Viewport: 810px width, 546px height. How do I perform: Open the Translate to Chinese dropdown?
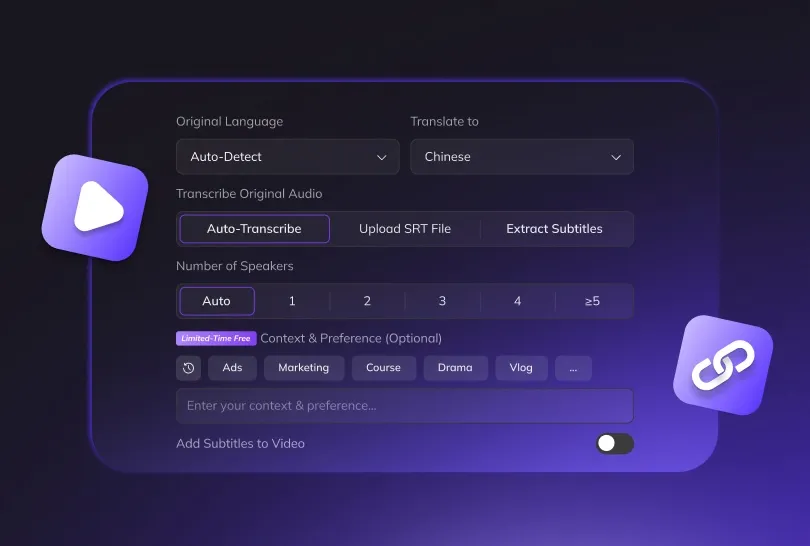pyautogui.click(x=522, y=157)
